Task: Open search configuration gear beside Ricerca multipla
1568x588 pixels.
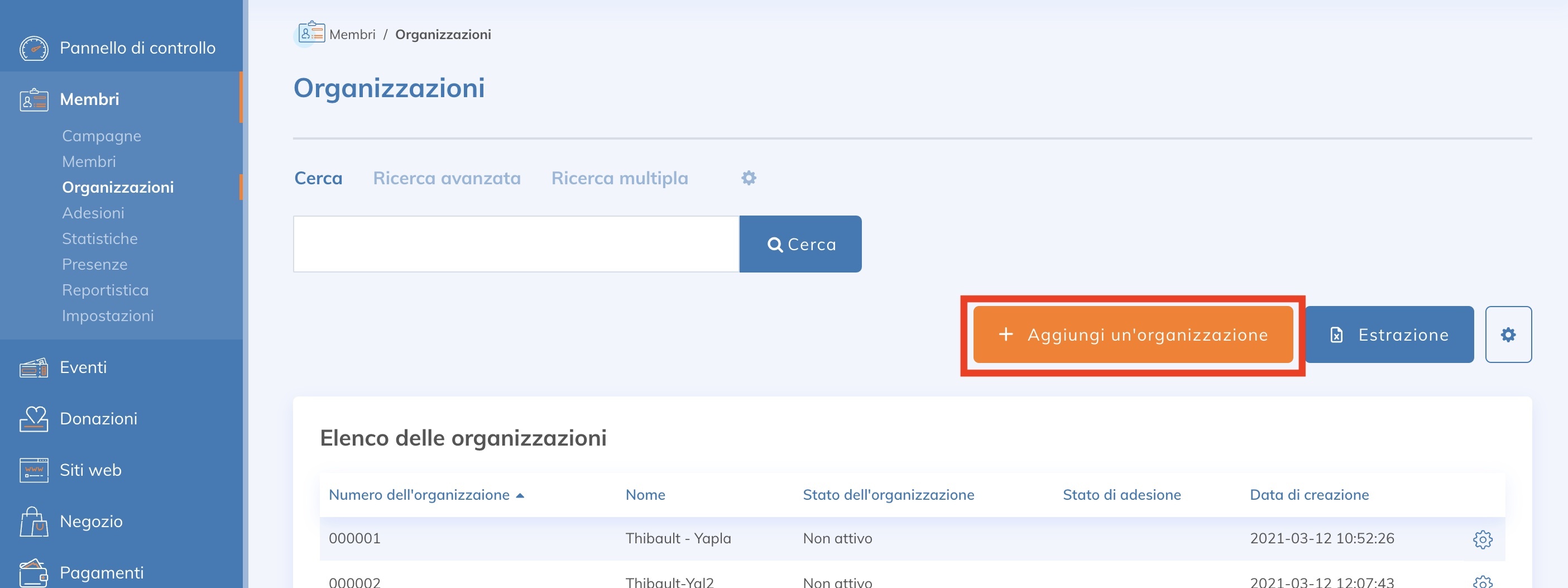Action: pyautogui.click(x=748, y=178)
